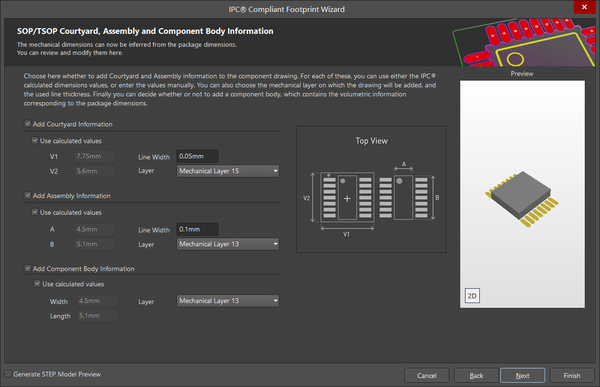Open the Courtyard layer dropdown Mechanical Layer 15
This screenshot has width=600, height=387.
coord(228,171)
